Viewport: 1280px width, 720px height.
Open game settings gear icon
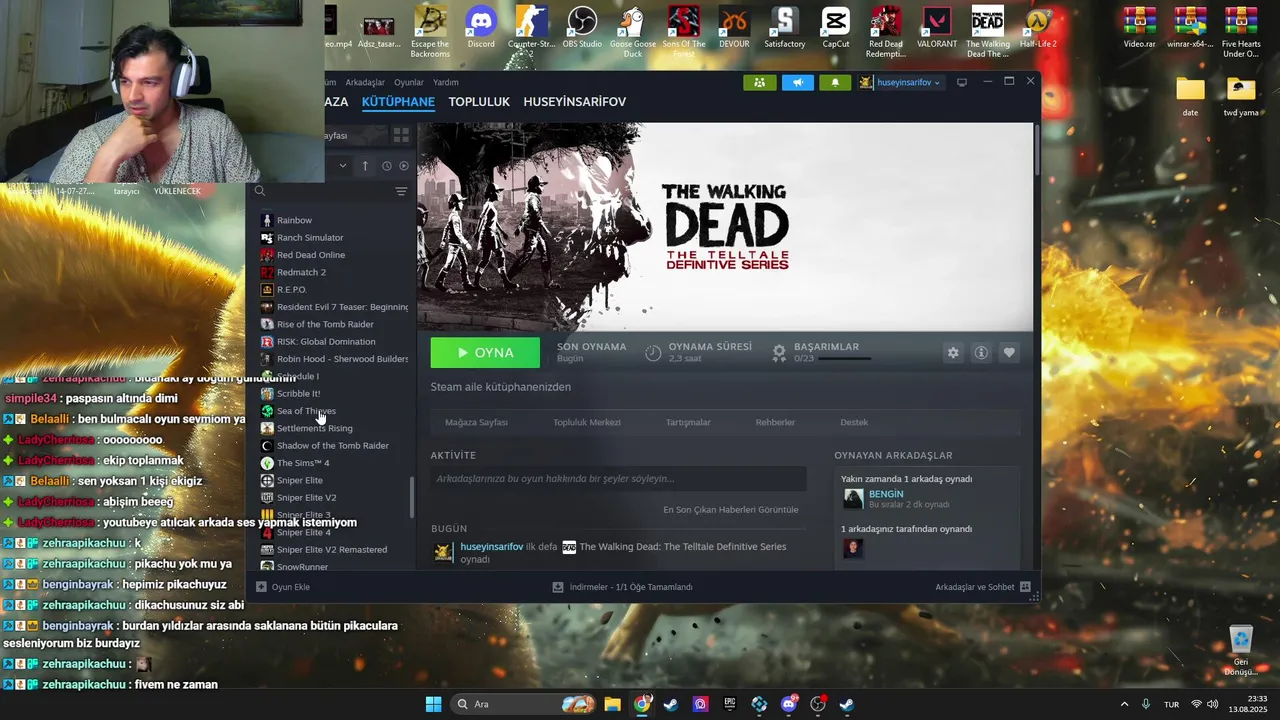coord(953,352)
